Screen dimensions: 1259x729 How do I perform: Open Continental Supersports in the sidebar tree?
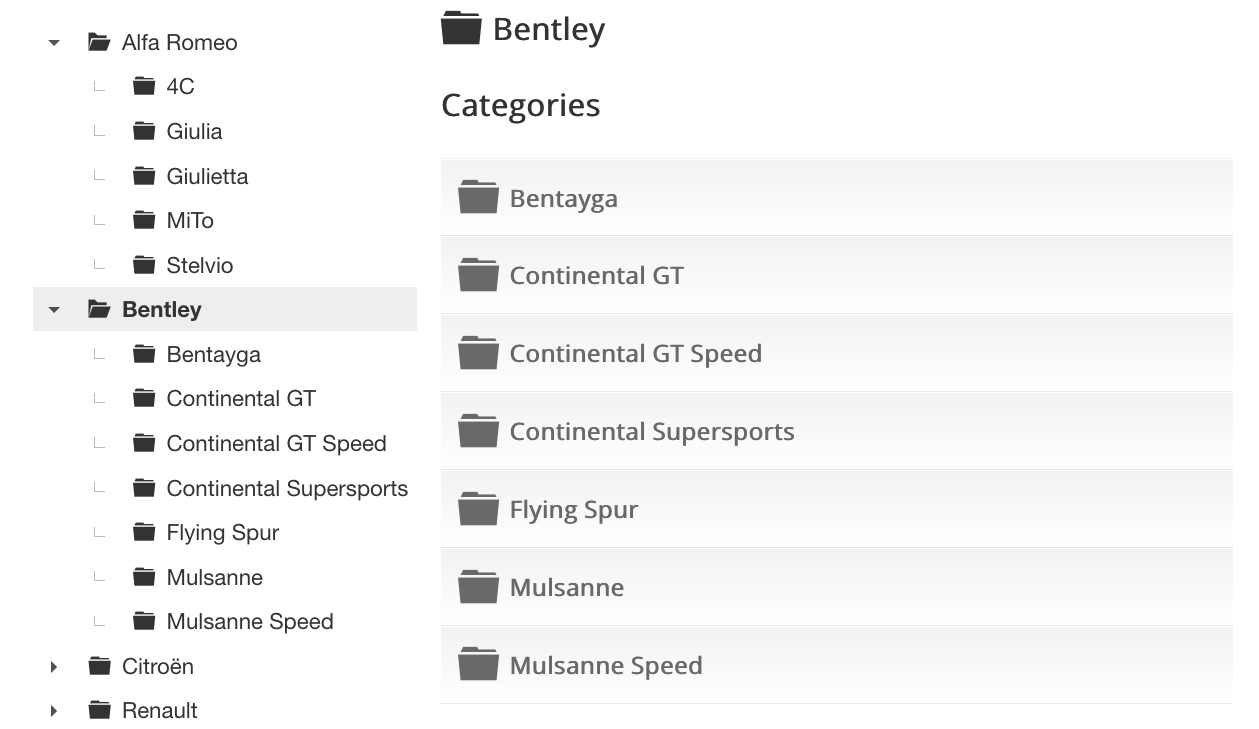click(287, 488)
